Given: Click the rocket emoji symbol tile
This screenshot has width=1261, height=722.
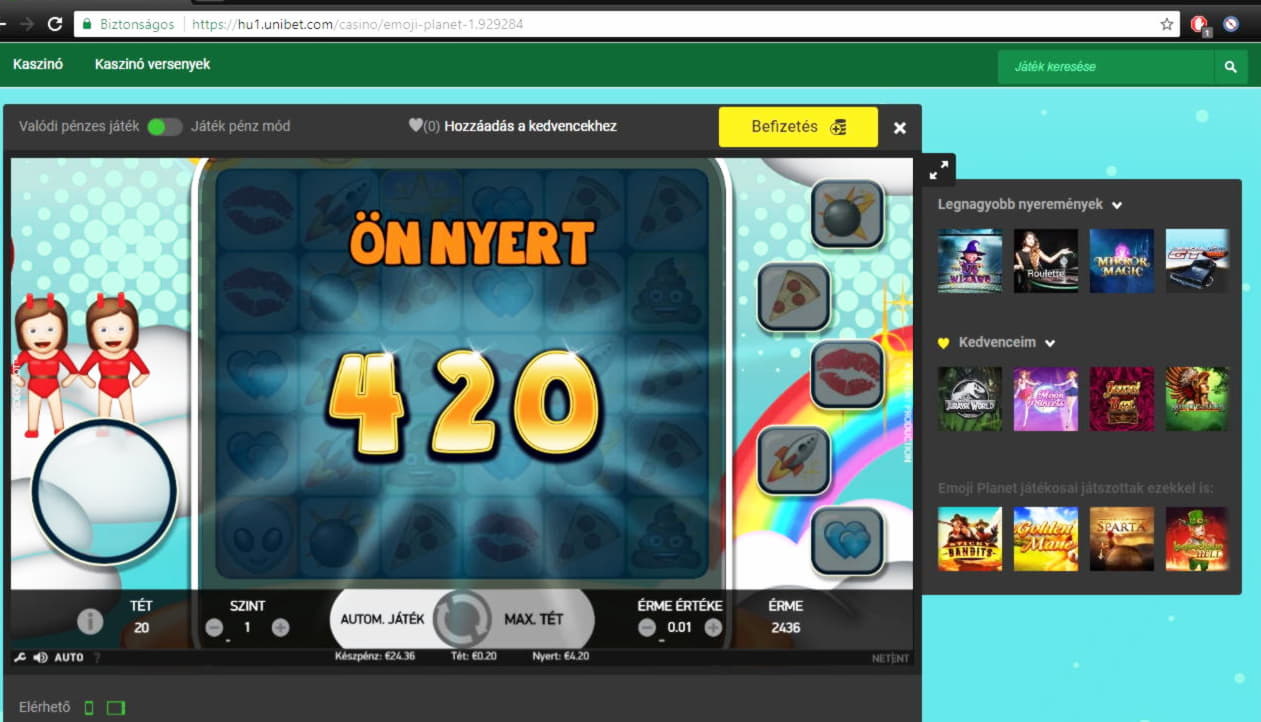Looking at the screenshot, I should [794, 460].
